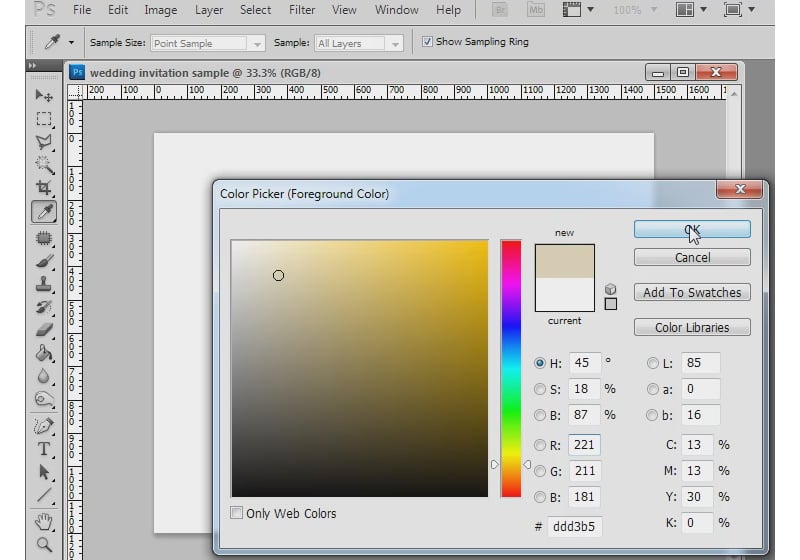Click the H value field showing 45
This screenshot has width=800, height=560.
click(584, 363)
